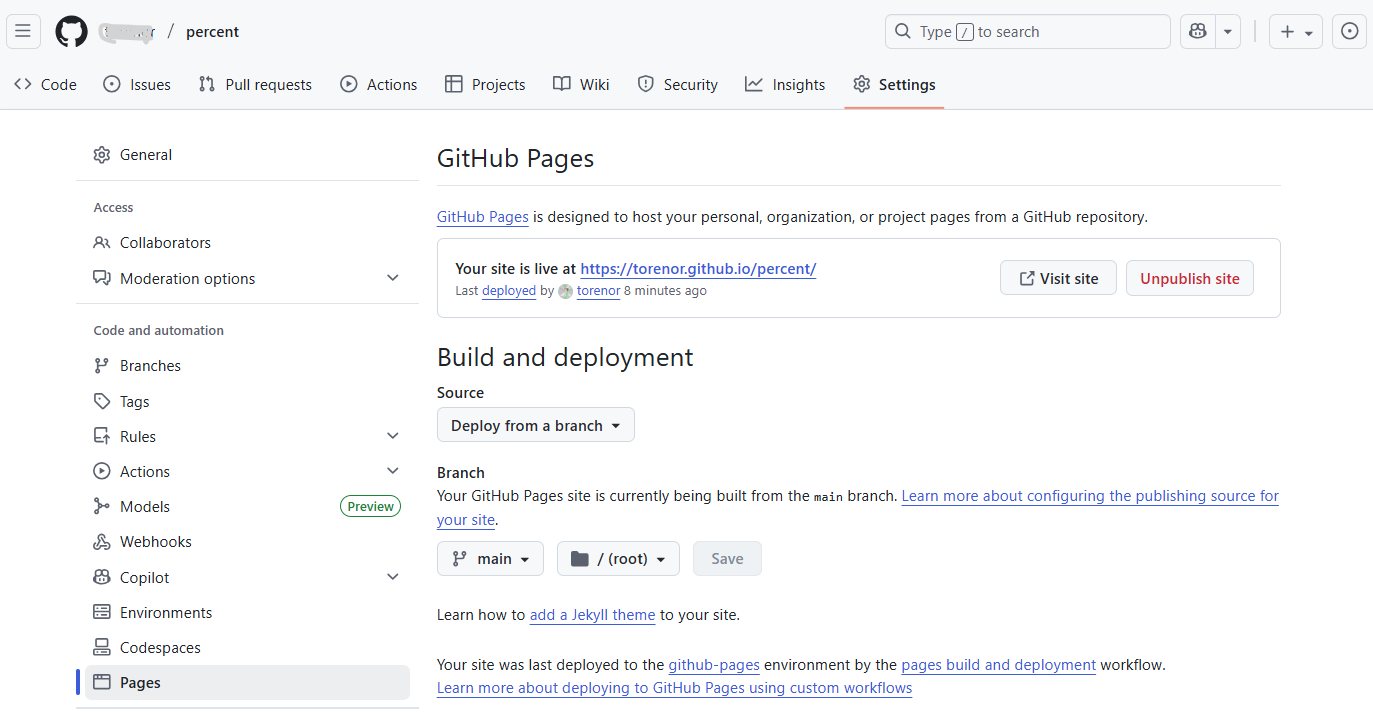Open the Wiki tab
Image resolution: width=1373 pixels, height=721 pixels.
tap(581, 84)
